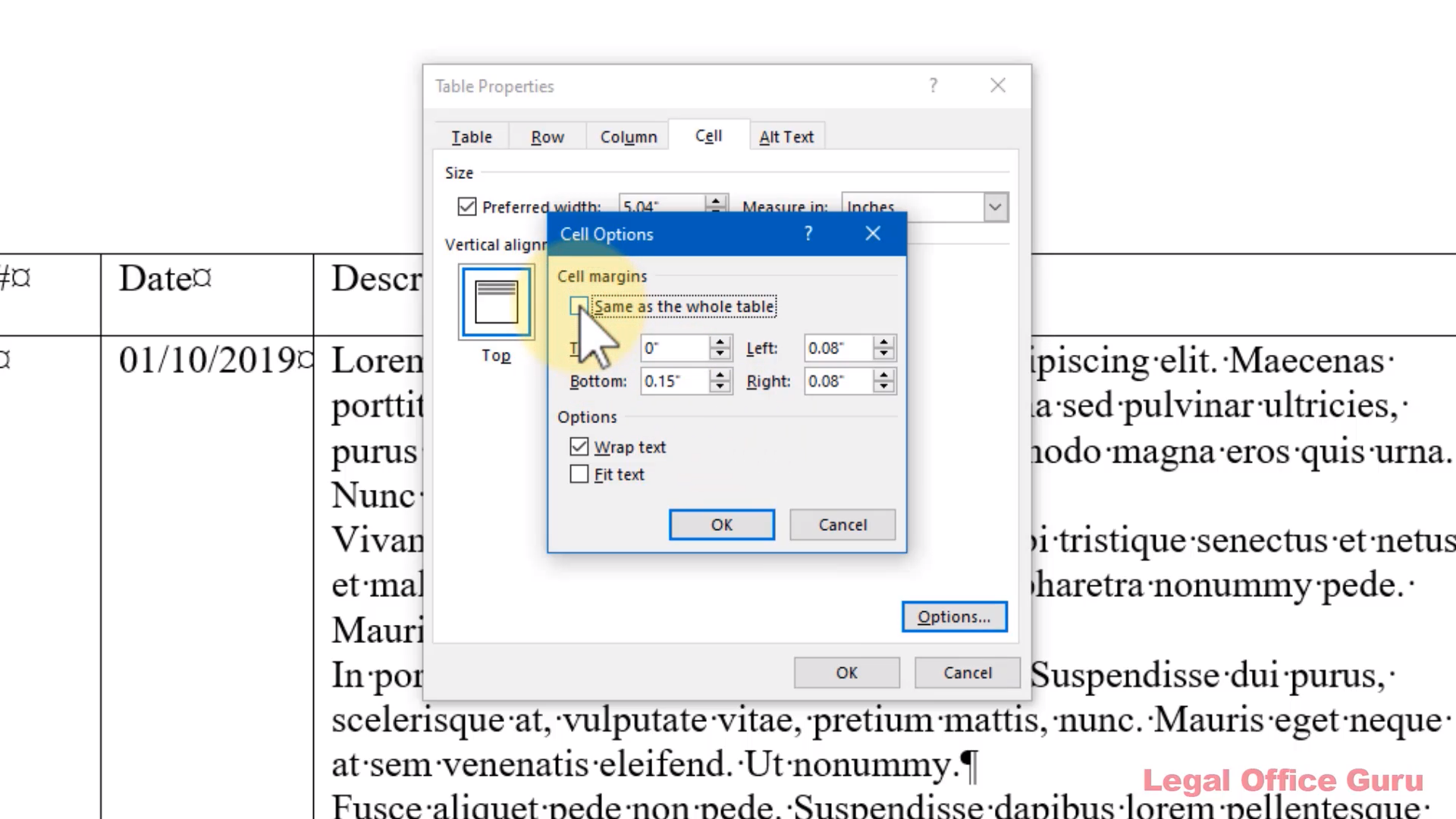This screenshot has height=819, width=1456.
Task: Uncheck the Wrap text option
Action: [x=579, y=447]
